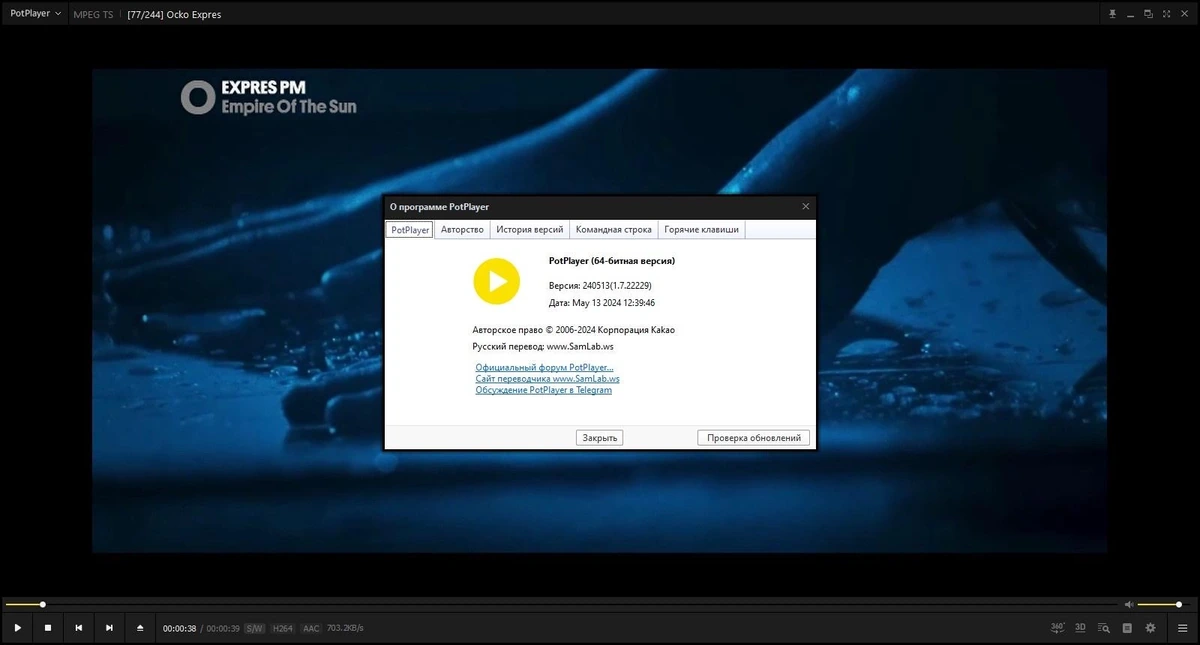This screenshot has height=645, width=1200.
Task: Click the yellow PotPlayer logo
Action: (497, 281)
